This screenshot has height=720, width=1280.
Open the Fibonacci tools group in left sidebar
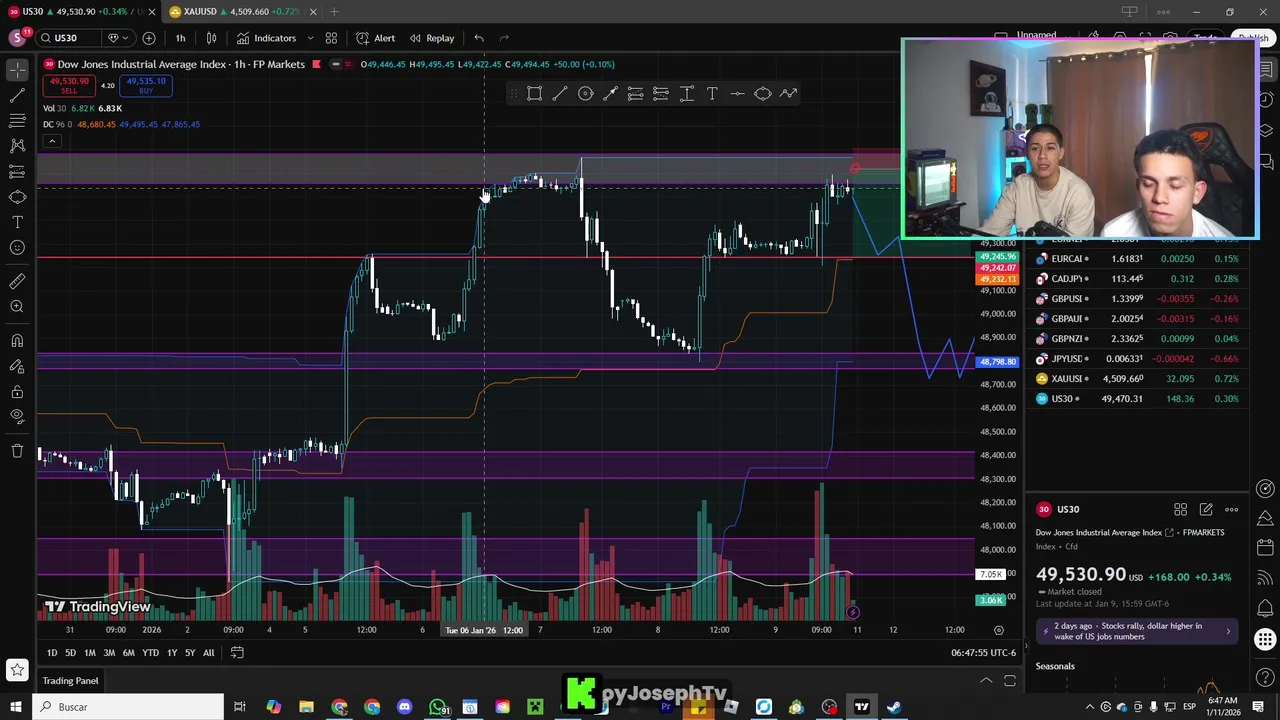17,121
